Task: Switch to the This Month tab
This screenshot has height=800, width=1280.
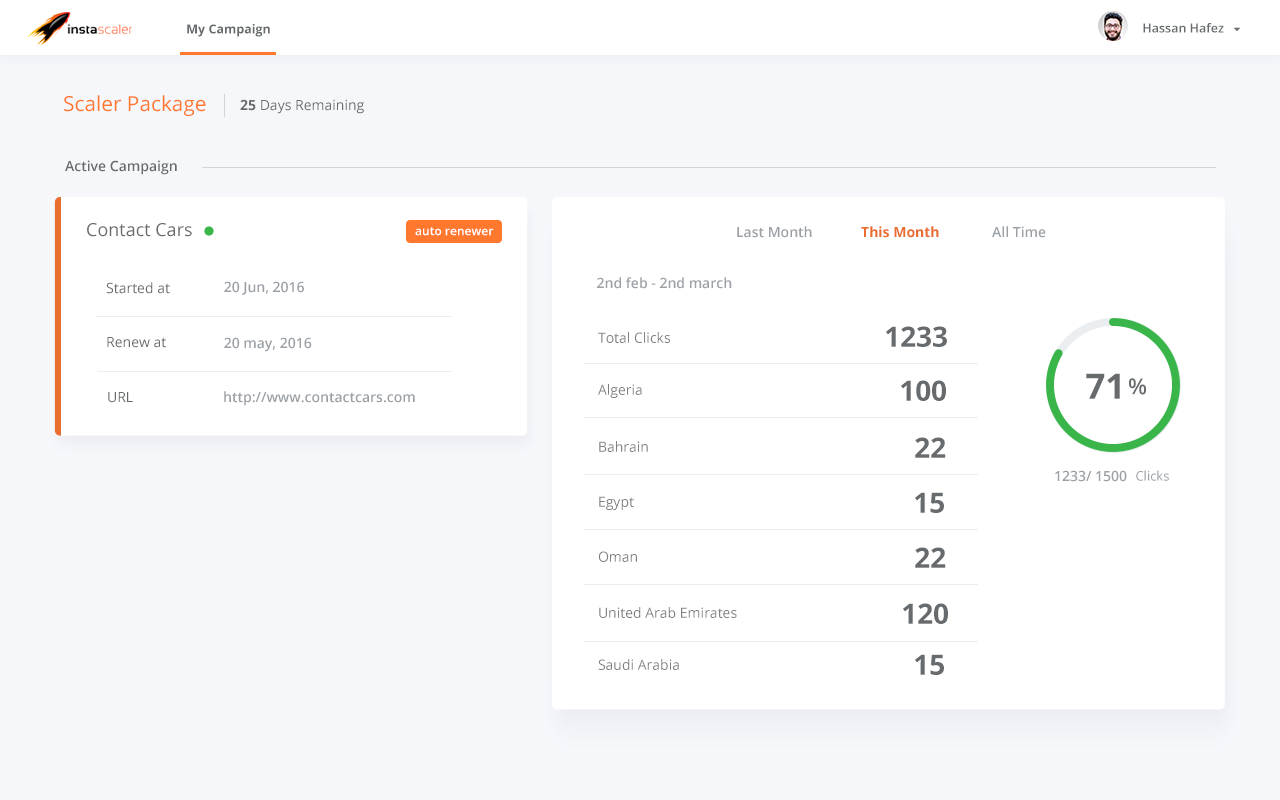Action: pyautogui.click(x=900, y=232)
